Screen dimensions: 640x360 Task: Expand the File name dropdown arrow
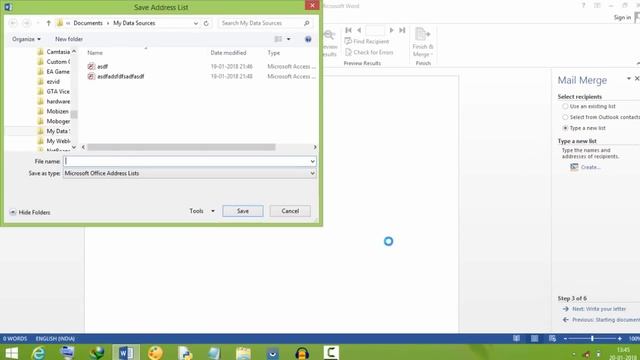pos(312,161)
